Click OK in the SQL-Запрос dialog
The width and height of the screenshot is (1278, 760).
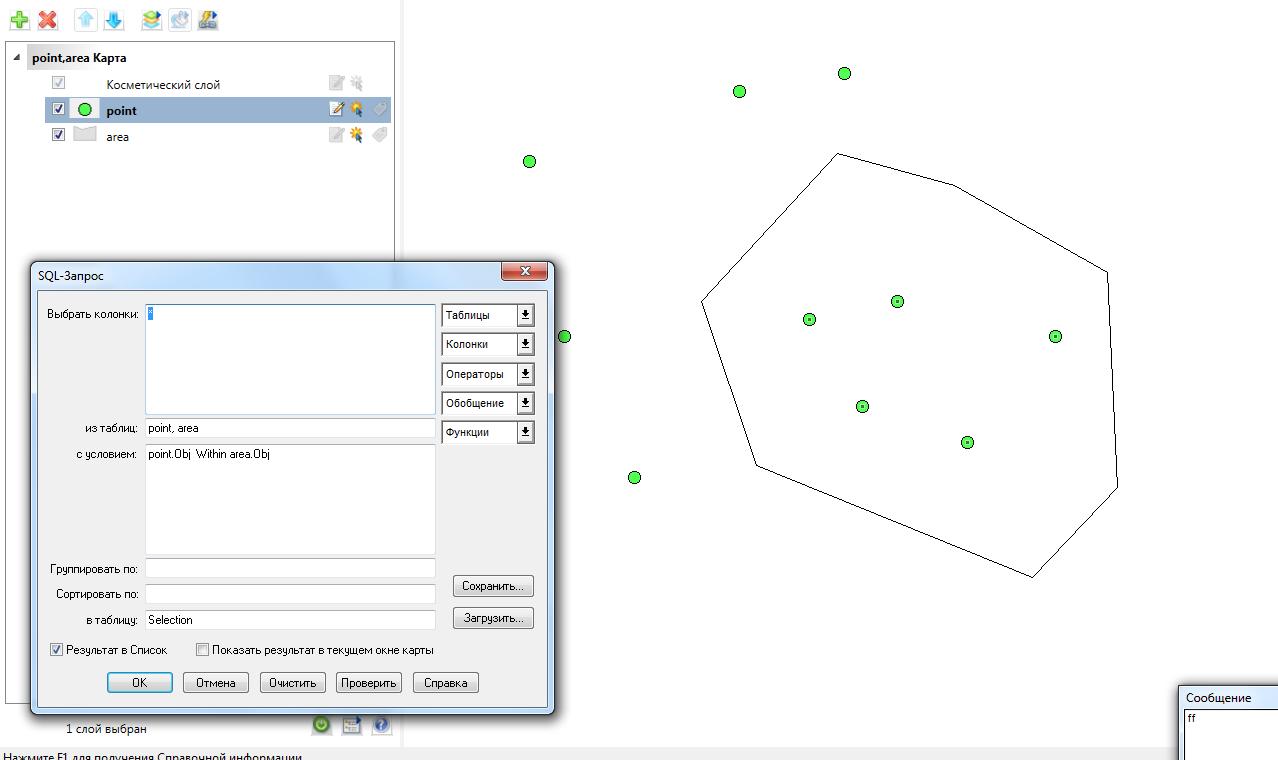coord(140,683)
